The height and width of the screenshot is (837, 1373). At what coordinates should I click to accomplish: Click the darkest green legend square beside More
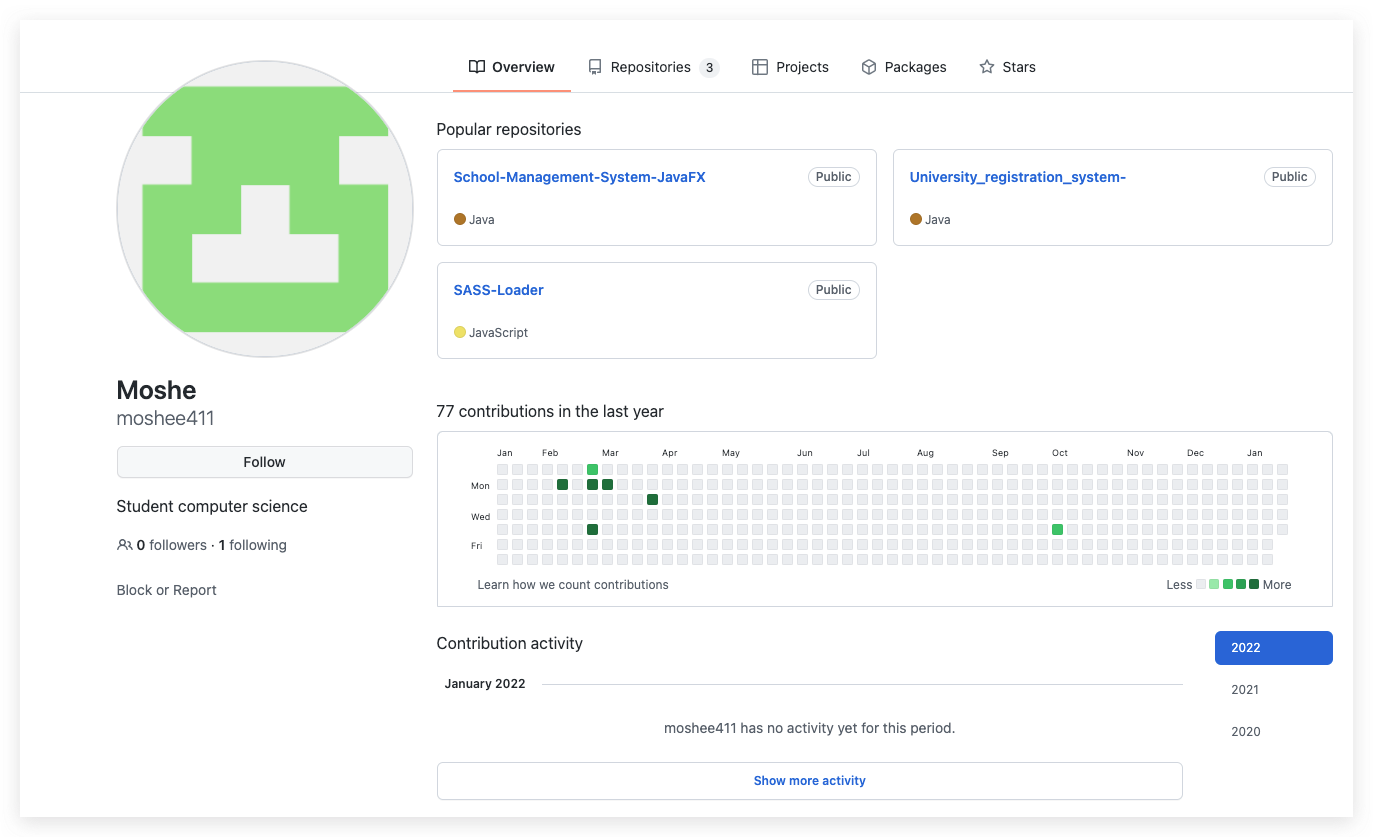[1254, 585]
